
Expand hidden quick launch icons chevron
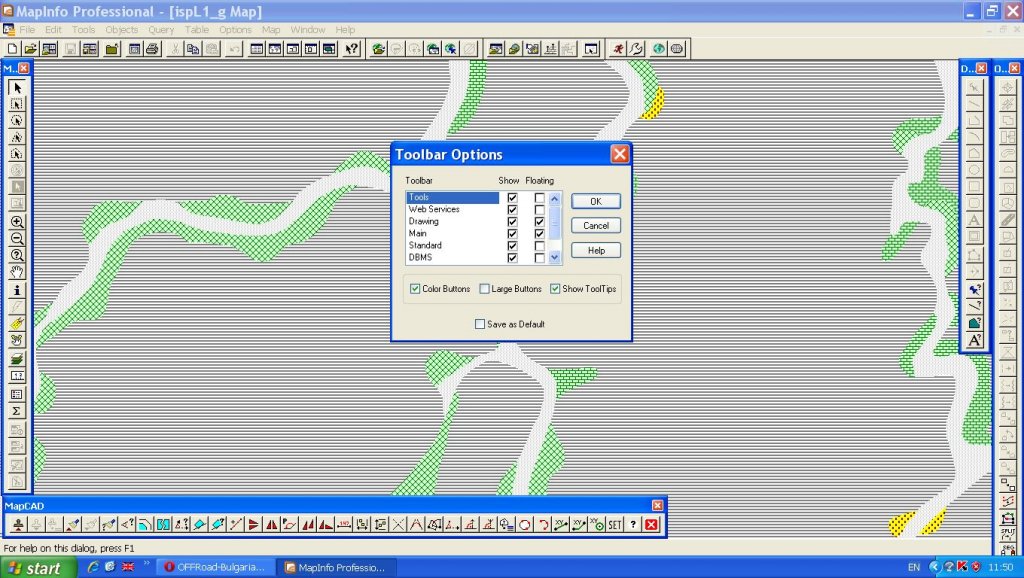147,565
